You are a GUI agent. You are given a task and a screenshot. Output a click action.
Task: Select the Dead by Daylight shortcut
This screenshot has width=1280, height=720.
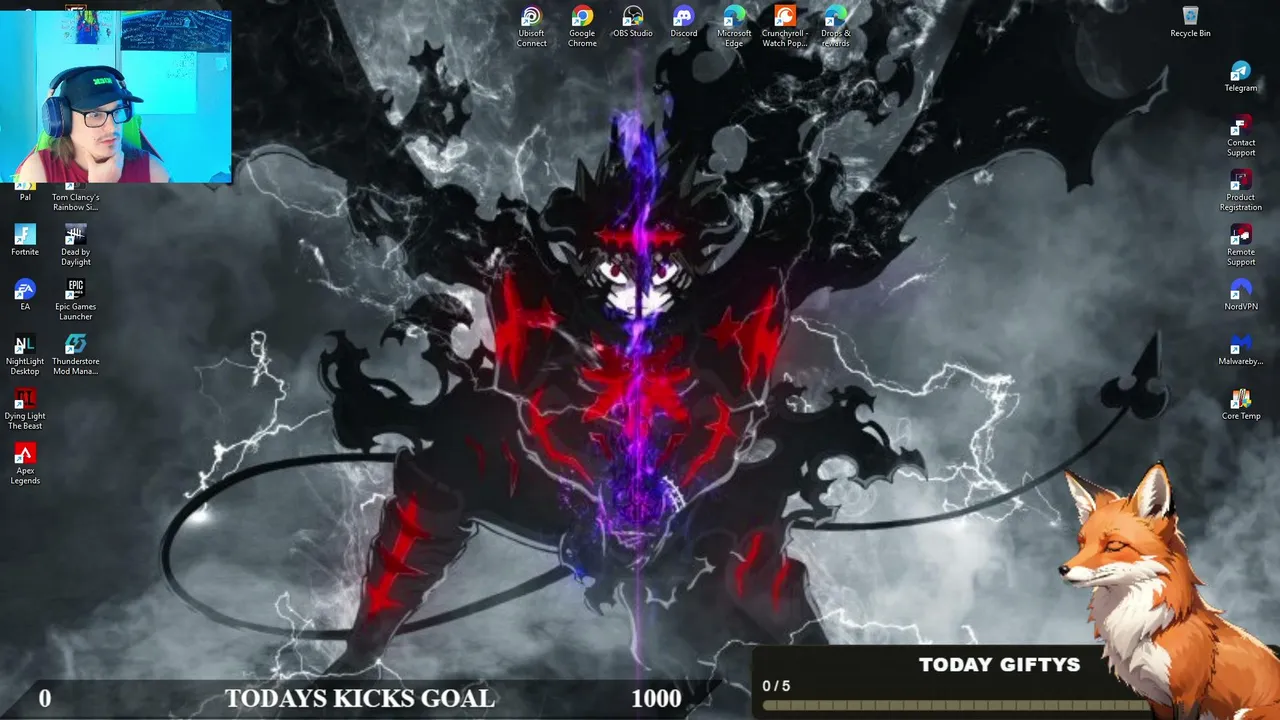coord(76,246)
